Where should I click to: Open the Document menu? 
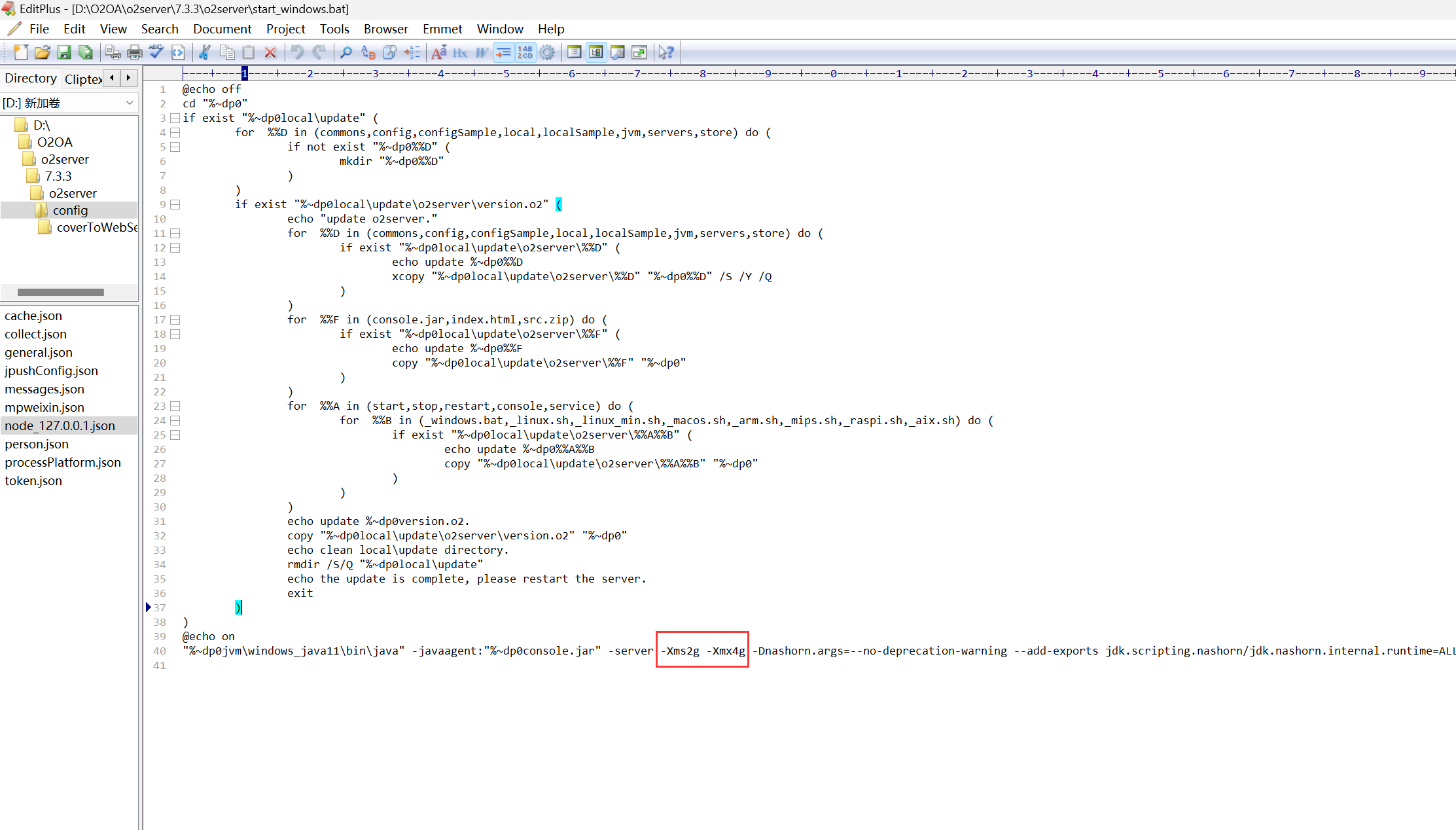(x=222, y=29)
